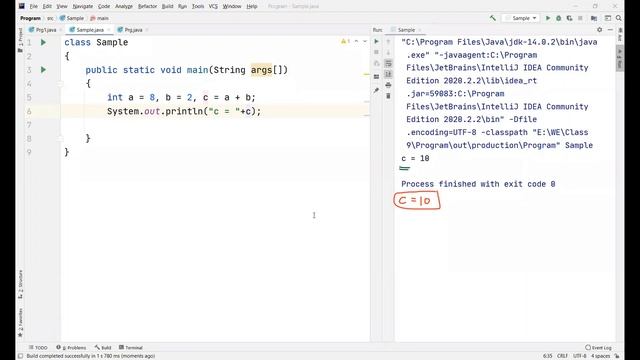The image size is (640, 360).
Task: Open the Window menu
Action: pyautogui.click(x=232, y=7)
